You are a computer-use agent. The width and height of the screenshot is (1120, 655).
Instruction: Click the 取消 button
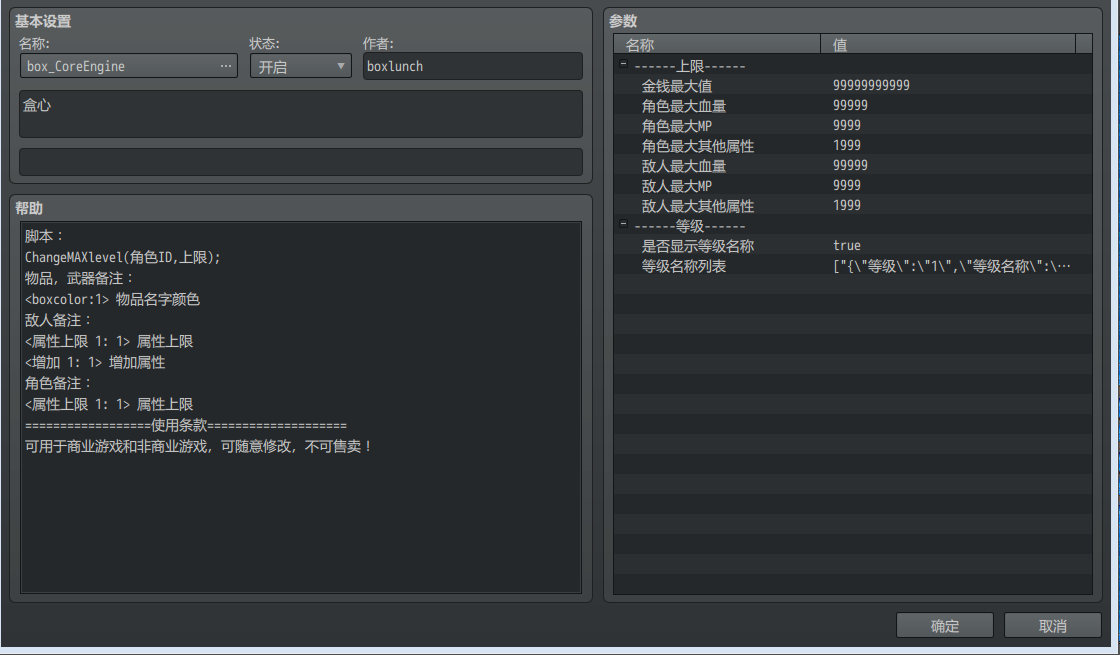(1052, 625)
